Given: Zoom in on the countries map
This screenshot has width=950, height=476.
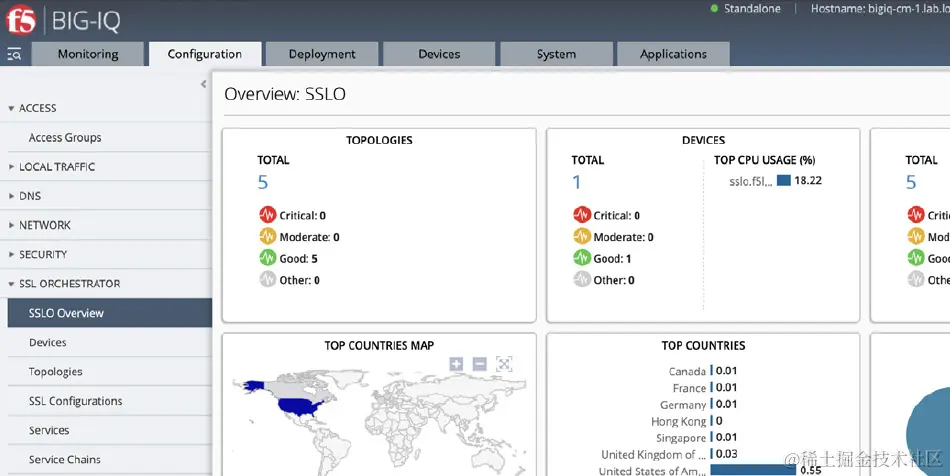Looking at the screenshot, I should [x=456, y=364].
